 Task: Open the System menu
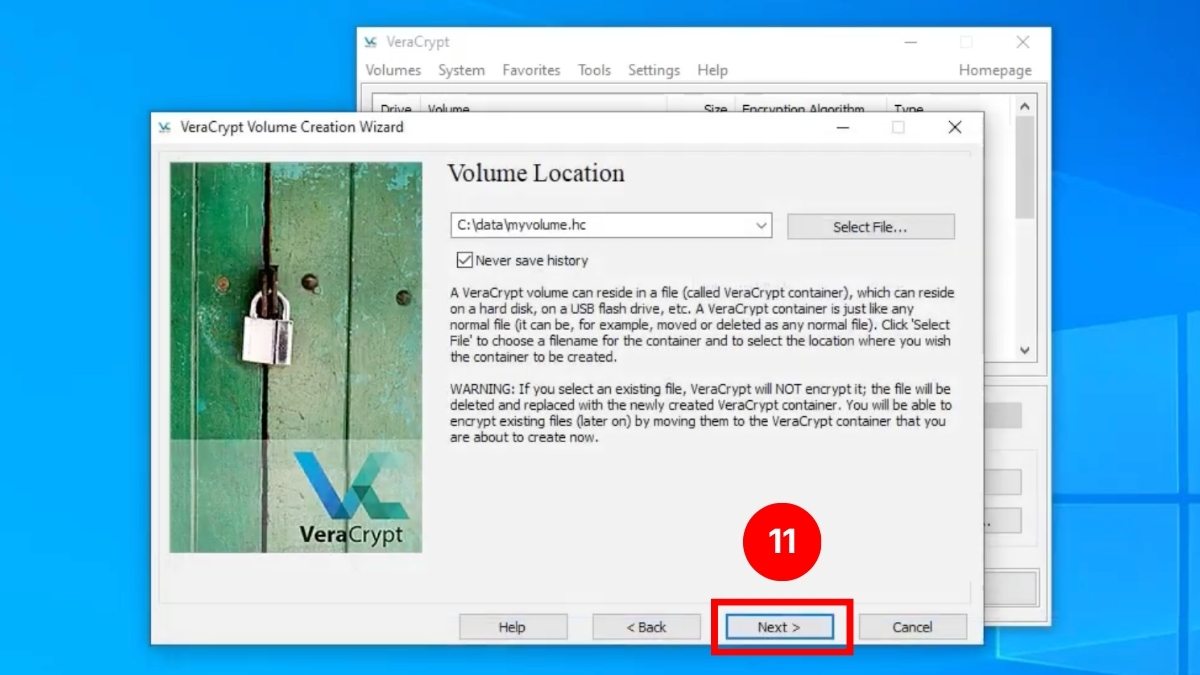461,70
